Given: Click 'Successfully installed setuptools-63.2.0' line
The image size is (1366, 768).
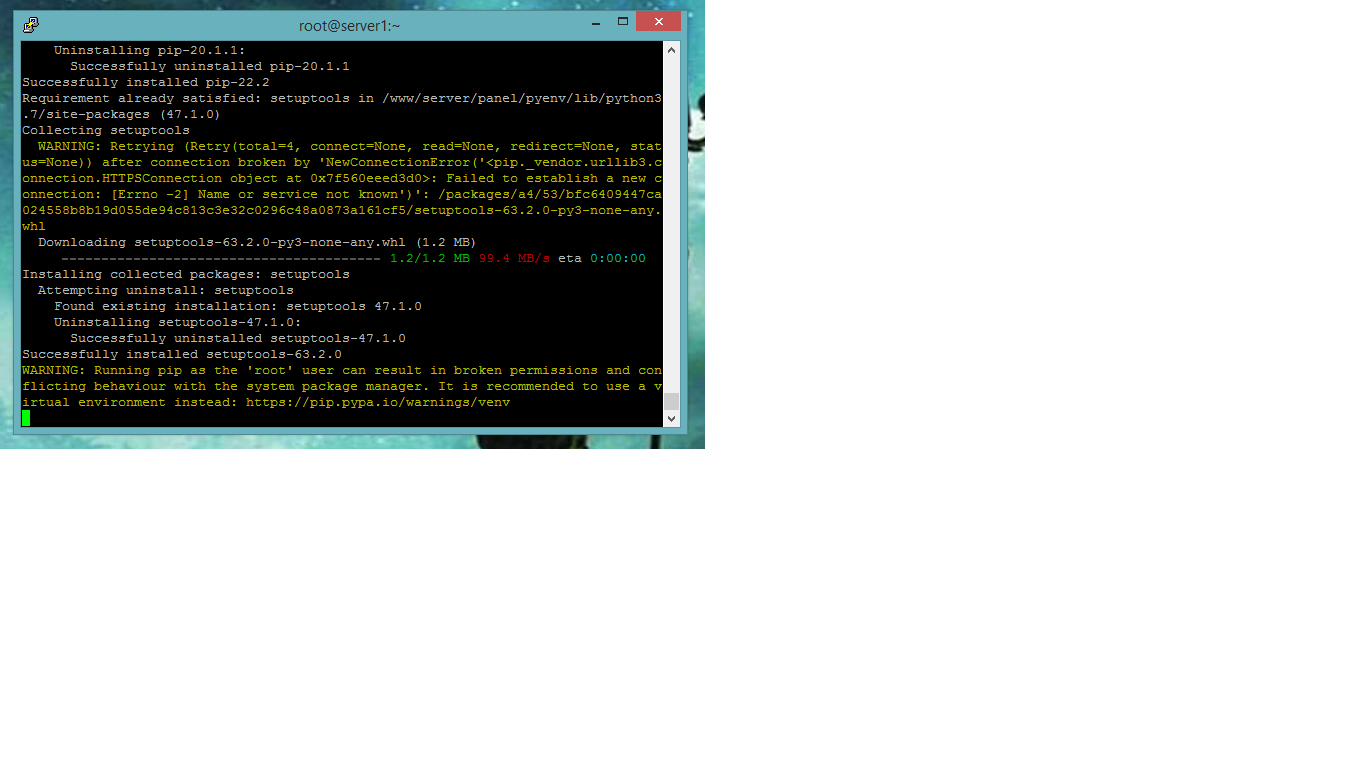Looking at the screenshot, I should click(182, 354).
